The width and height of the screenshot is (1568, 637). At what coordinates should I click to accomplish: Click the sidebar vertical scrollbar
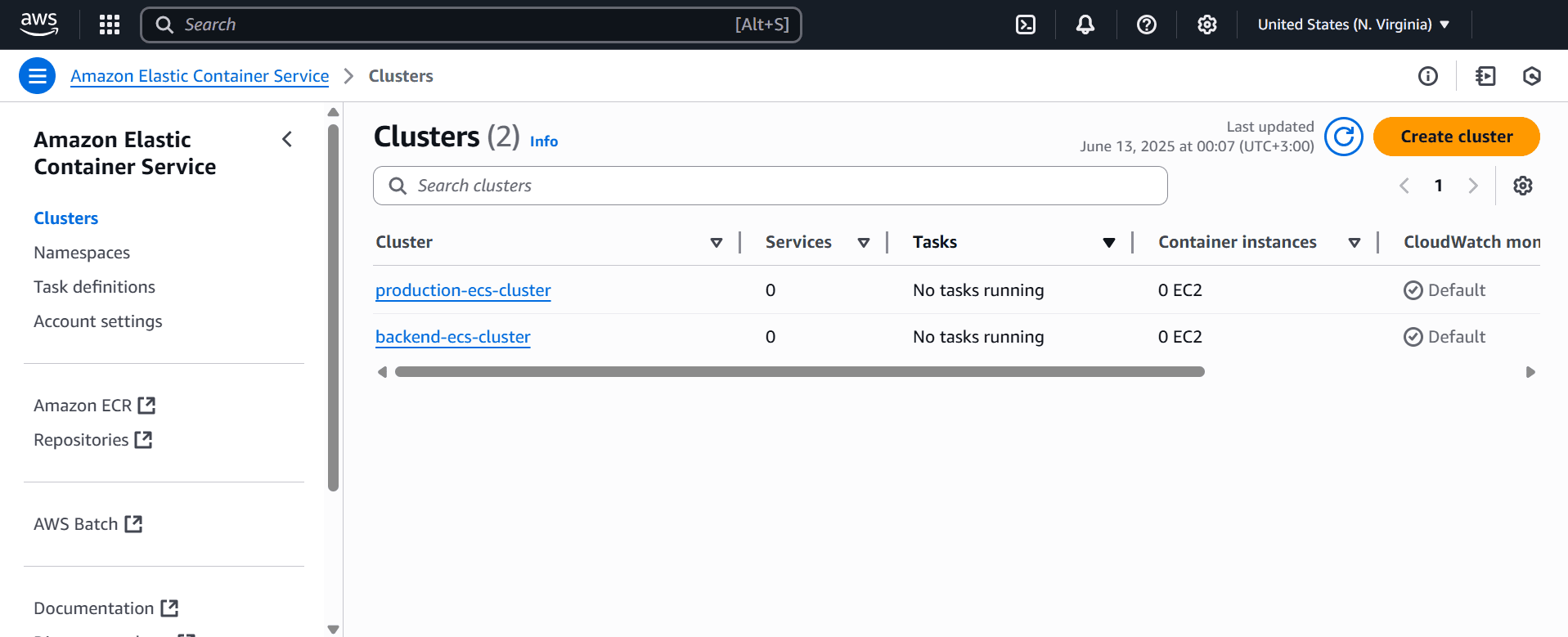(x=333, y=307)
